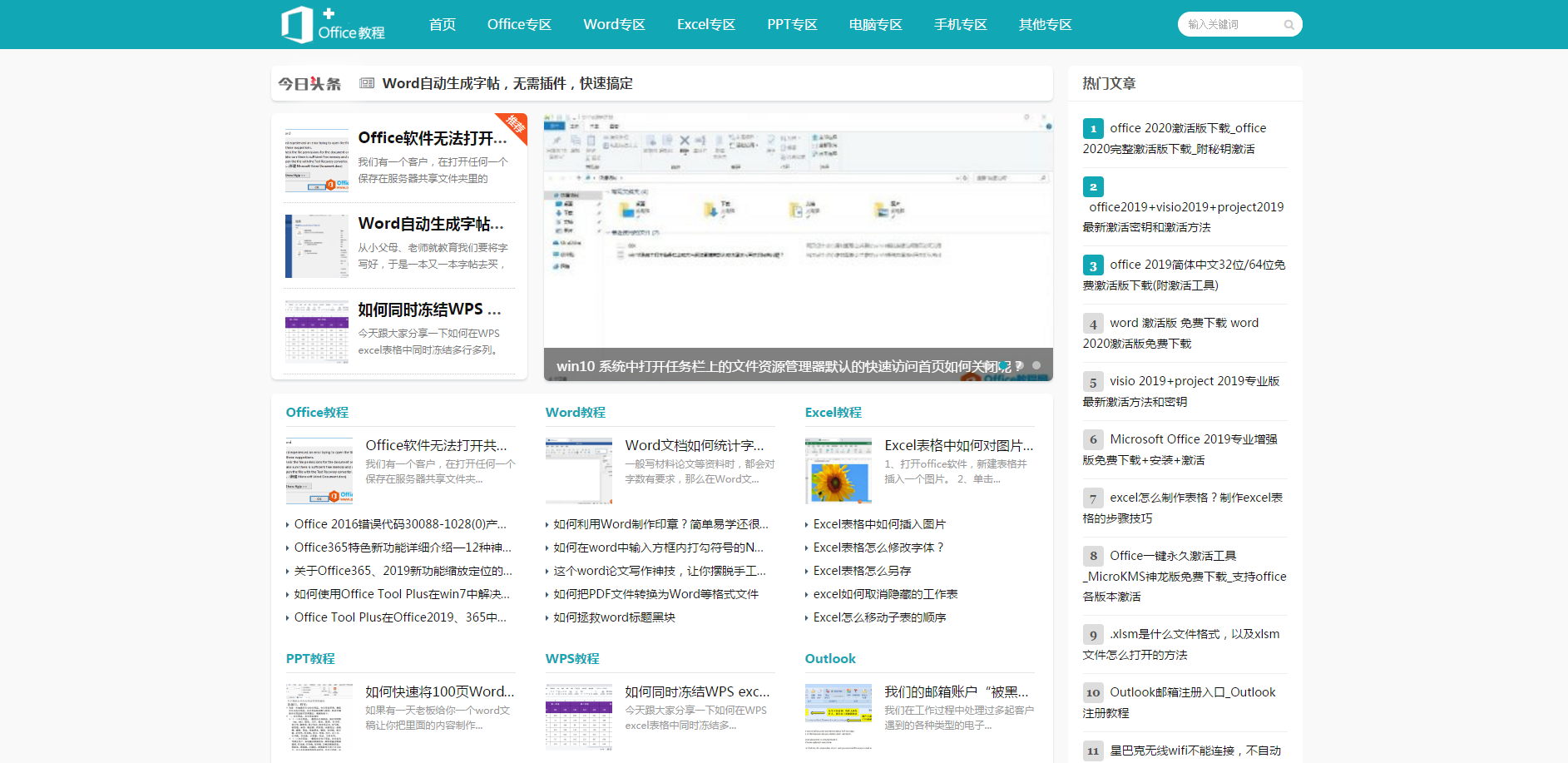Open featured article 如何同时冻结WPS

(x=429, y=310)
